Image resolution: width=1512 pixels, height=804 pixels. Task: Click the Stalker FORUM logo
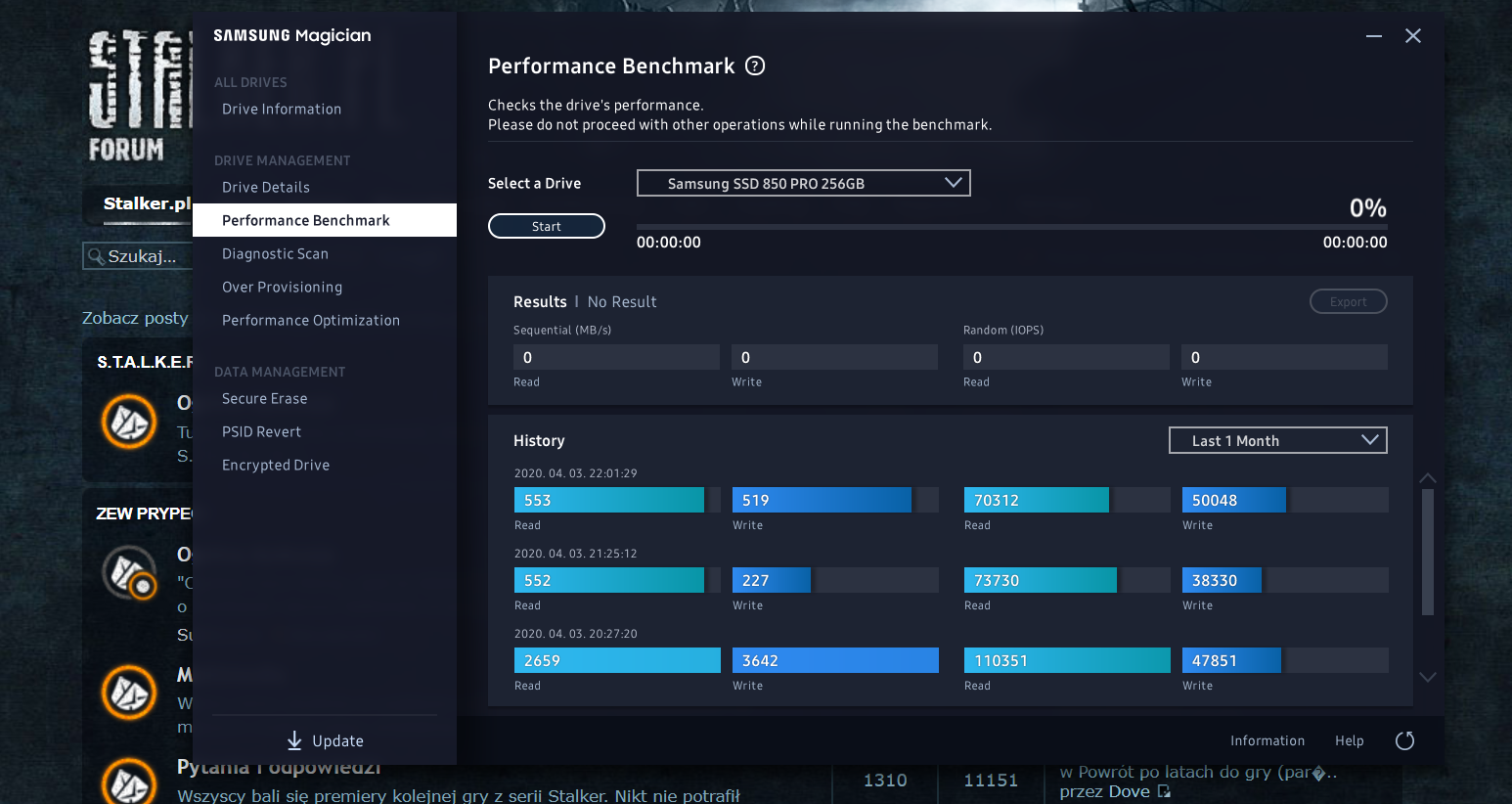tap(139, 96)
